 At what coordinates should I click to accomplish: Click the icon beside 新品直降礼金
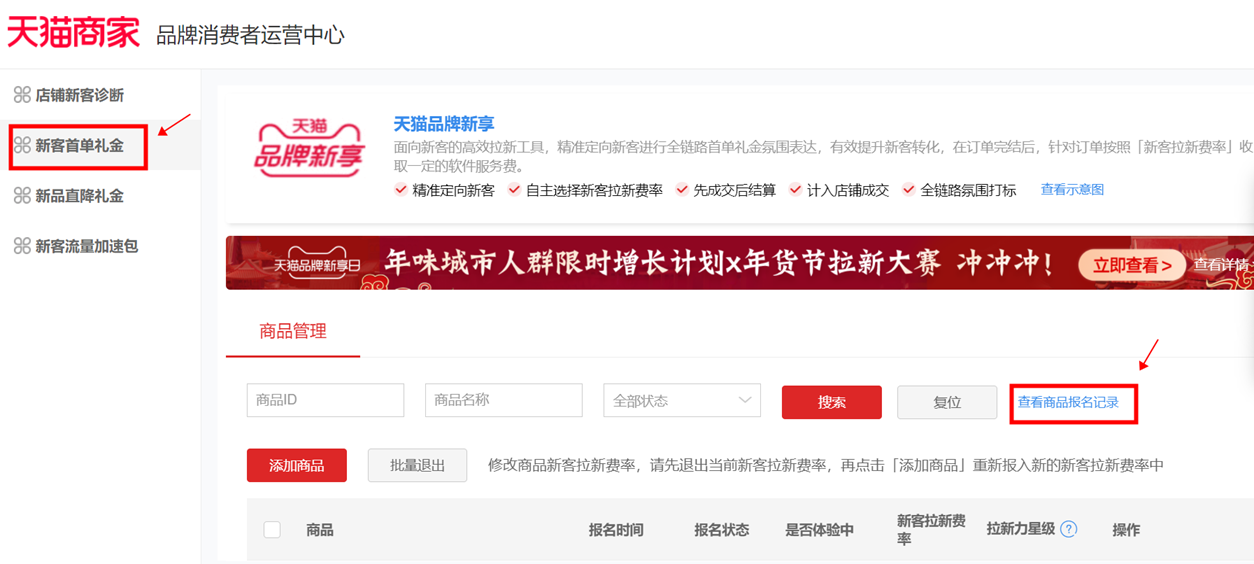[x=21, y=196]
